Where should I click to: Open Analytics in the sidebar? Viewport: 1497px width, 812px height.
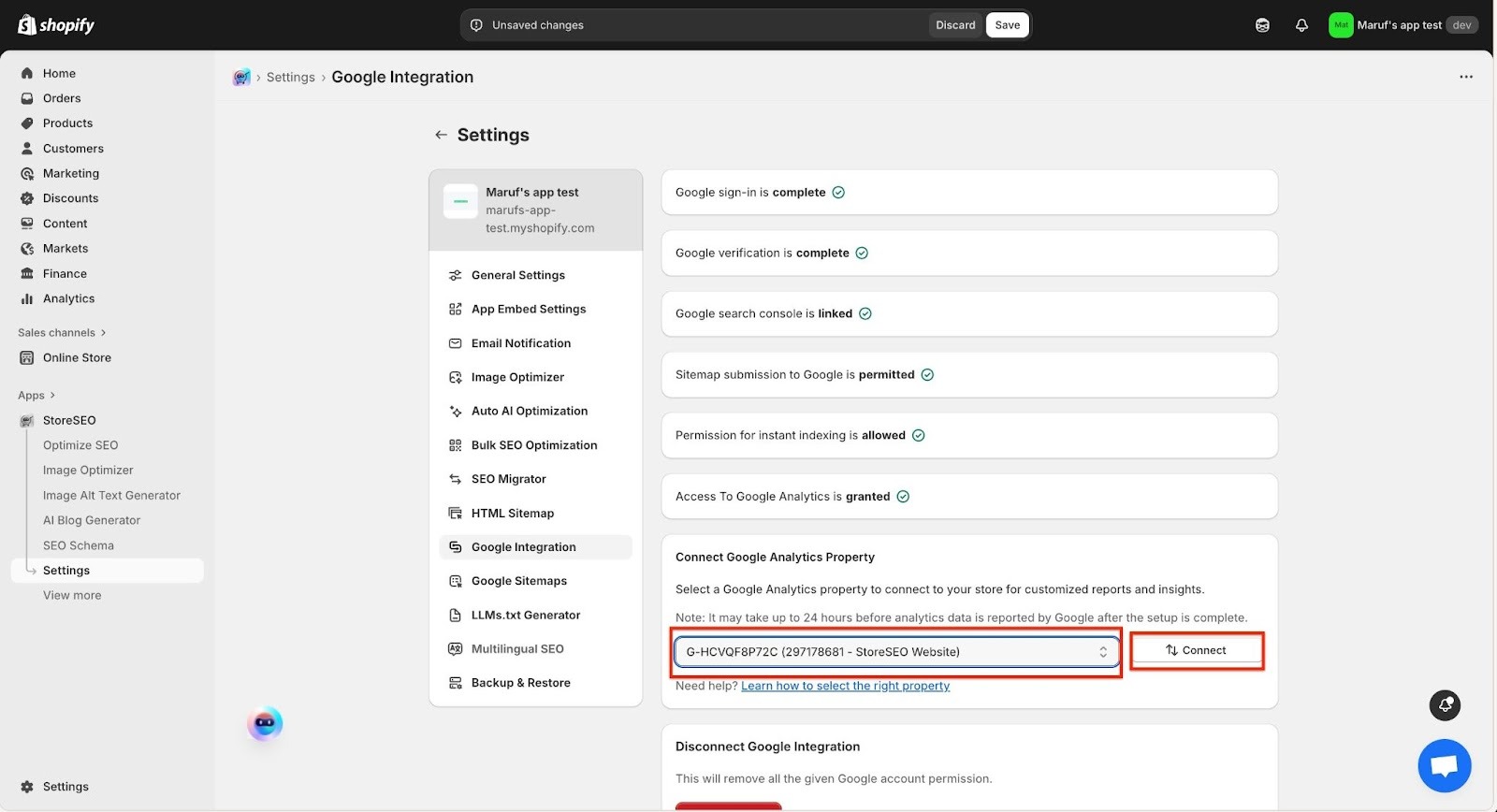click(x=68, y=298)
